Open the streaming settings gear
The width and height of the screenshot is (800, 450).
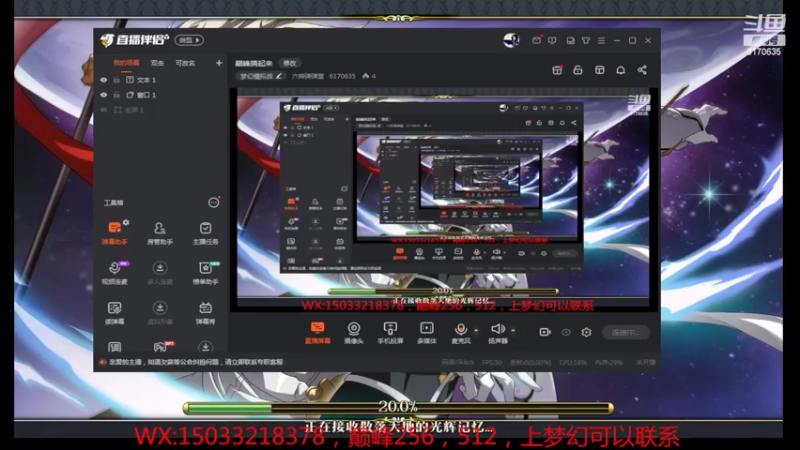(586, 332)
